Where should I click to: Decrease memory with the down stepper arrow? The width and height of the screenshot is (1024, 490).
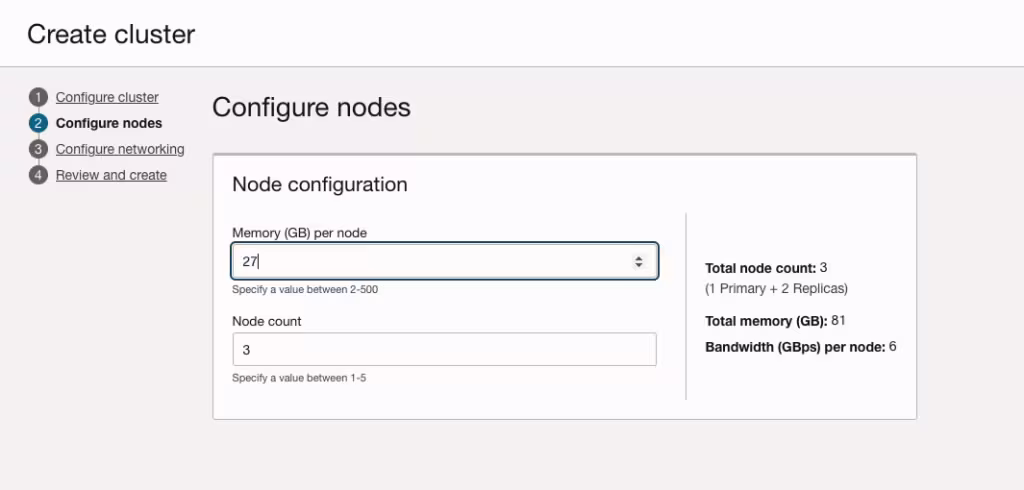(639, 265)
